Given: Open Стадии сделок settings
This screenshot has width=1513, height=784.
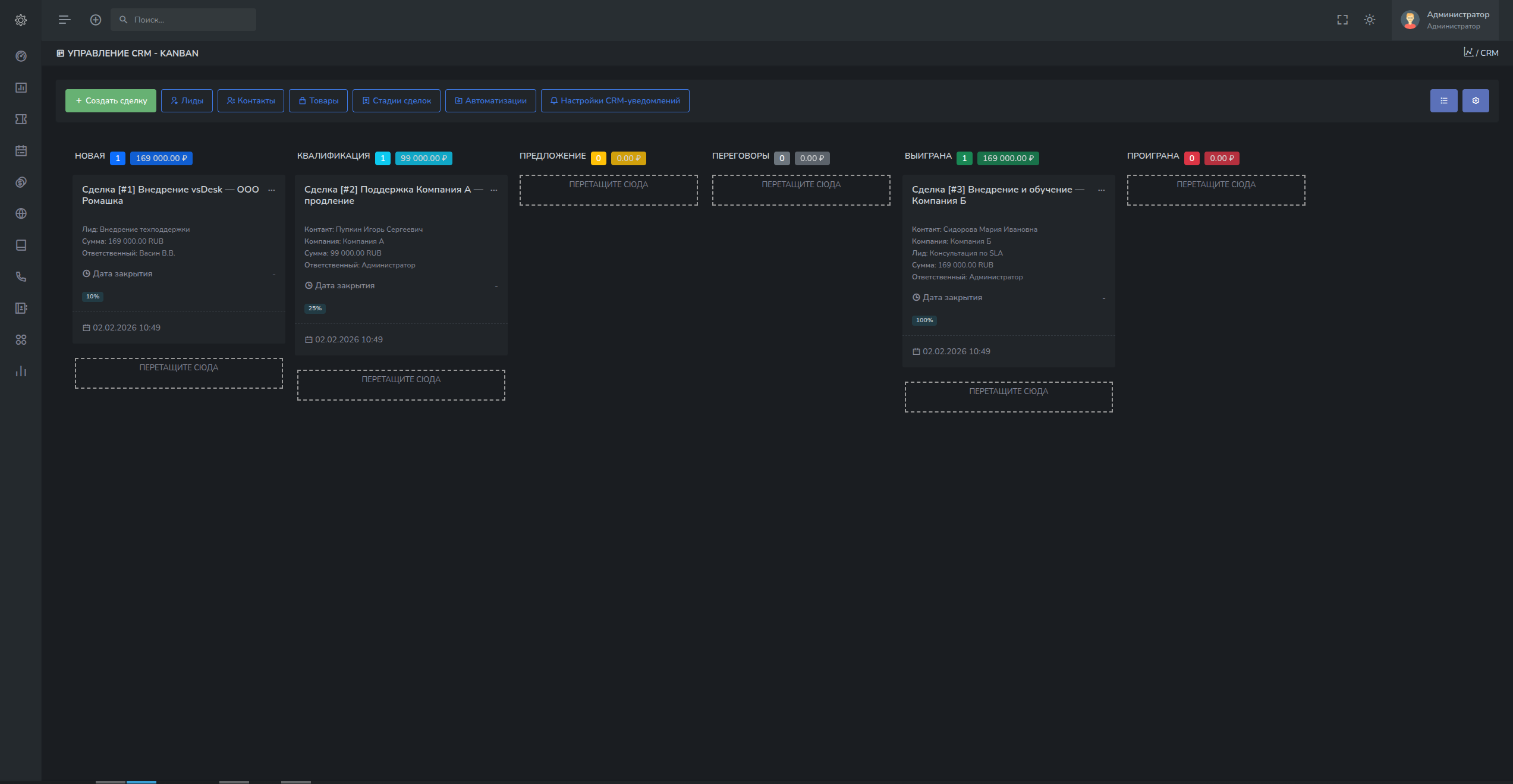Looking at the screenshot, I should tap(397, 101).
